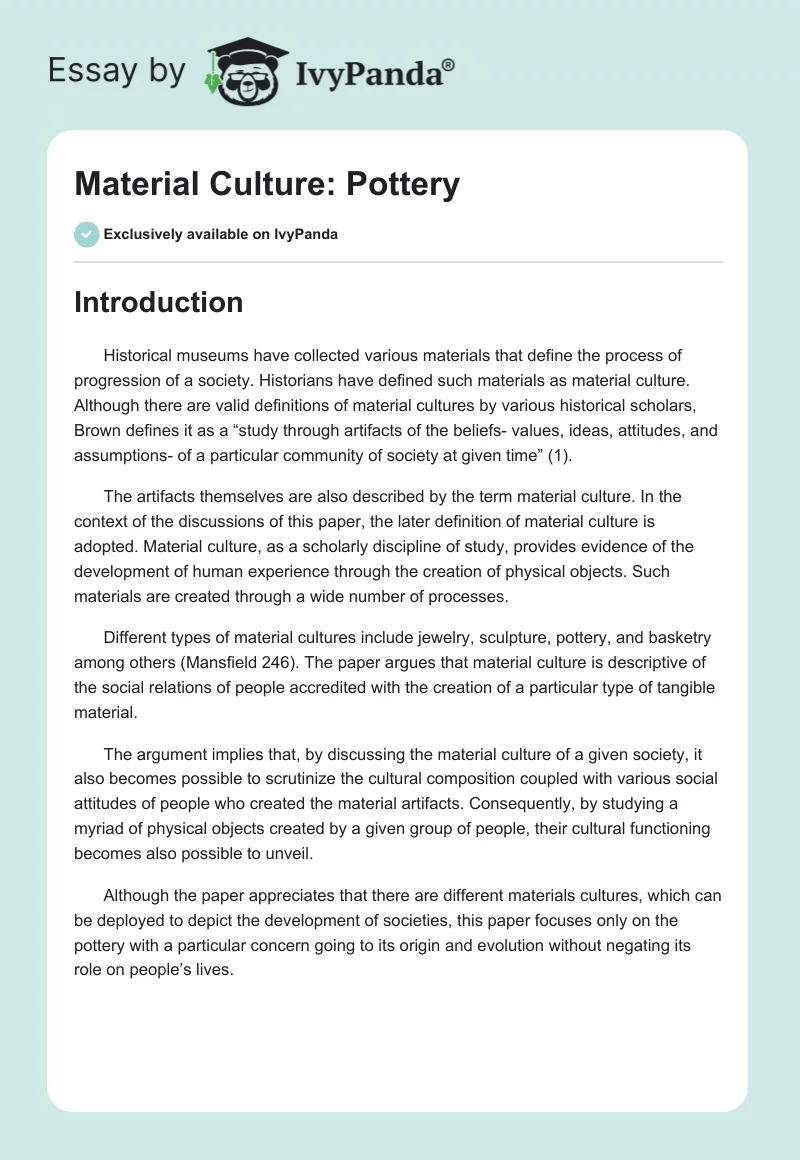Click the "Essay by" text in the header

point(116,73)
